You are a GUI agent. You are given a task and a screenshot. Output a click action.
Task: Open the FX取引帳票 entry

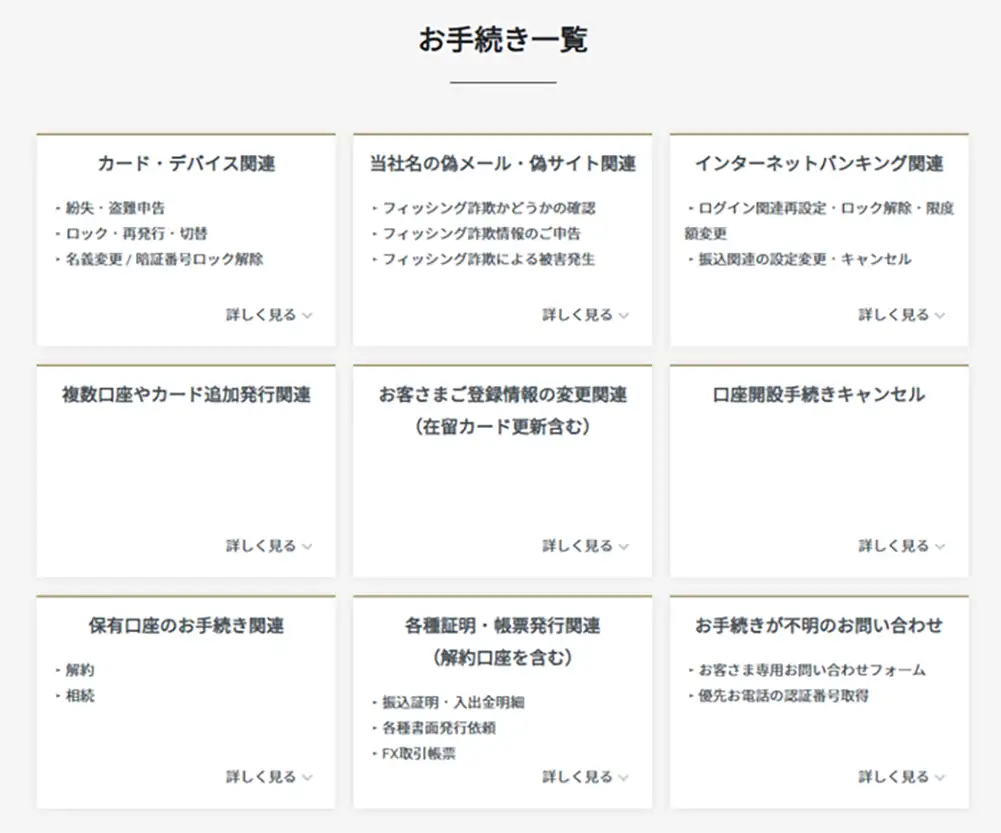tap(418, 754)
